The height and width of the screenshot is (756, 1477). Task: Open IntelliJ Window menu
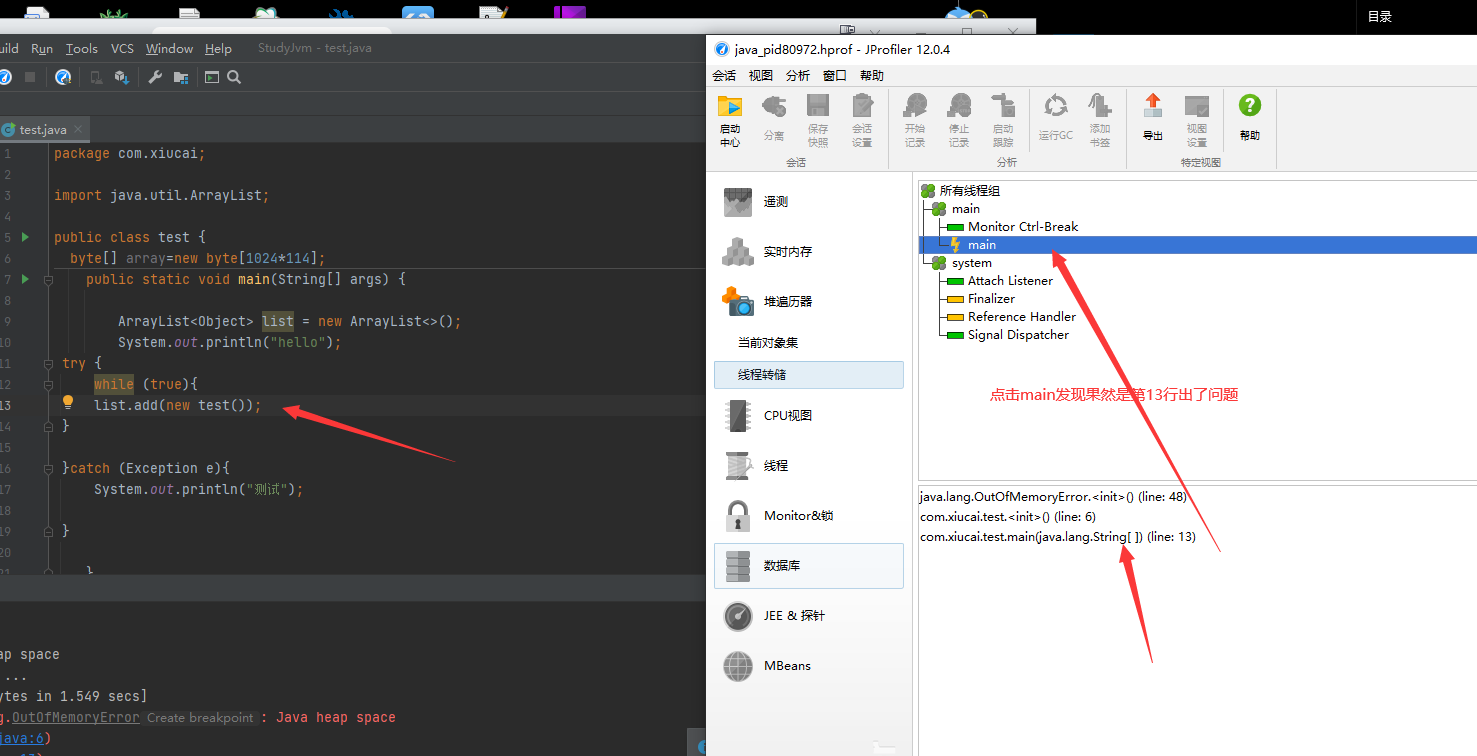[x=170, y=48]
